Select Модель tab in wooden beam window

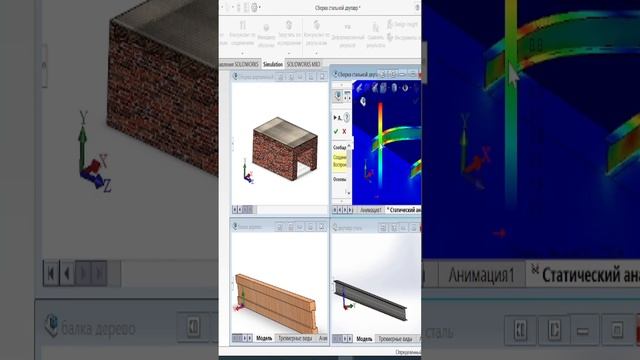(264, 338)
